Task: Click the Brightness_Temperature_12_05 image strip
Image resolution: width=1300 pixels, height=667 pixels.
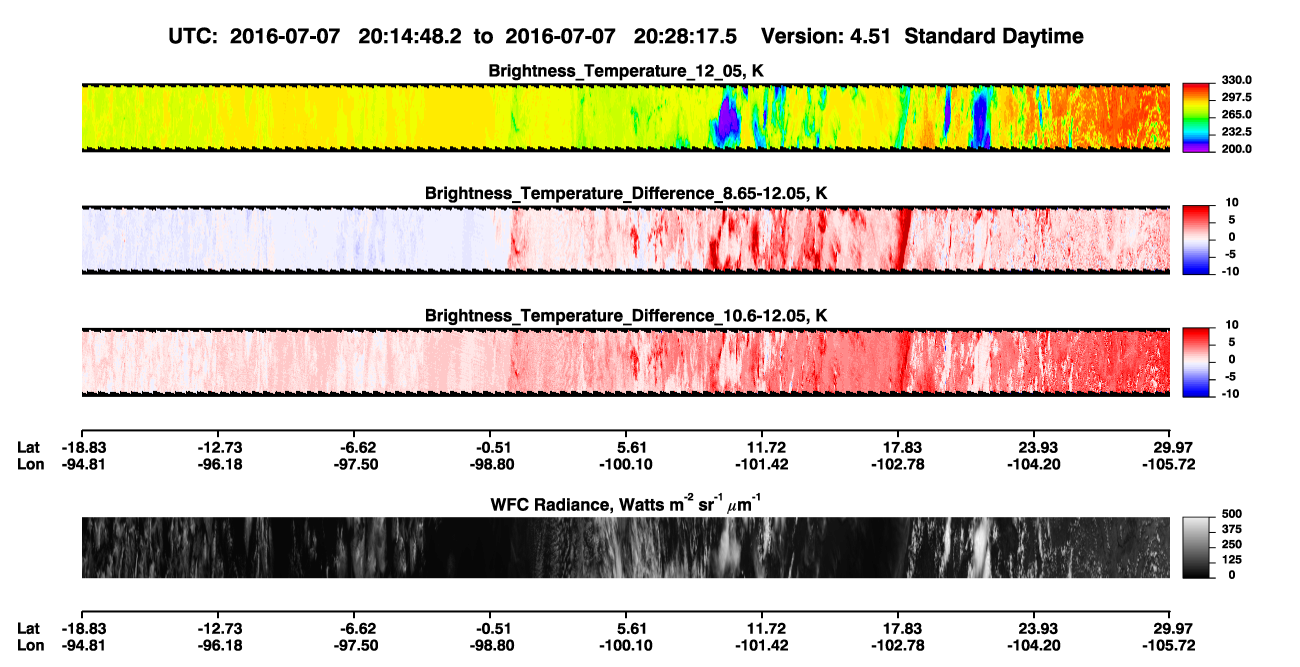Action: tap(625, 117)
